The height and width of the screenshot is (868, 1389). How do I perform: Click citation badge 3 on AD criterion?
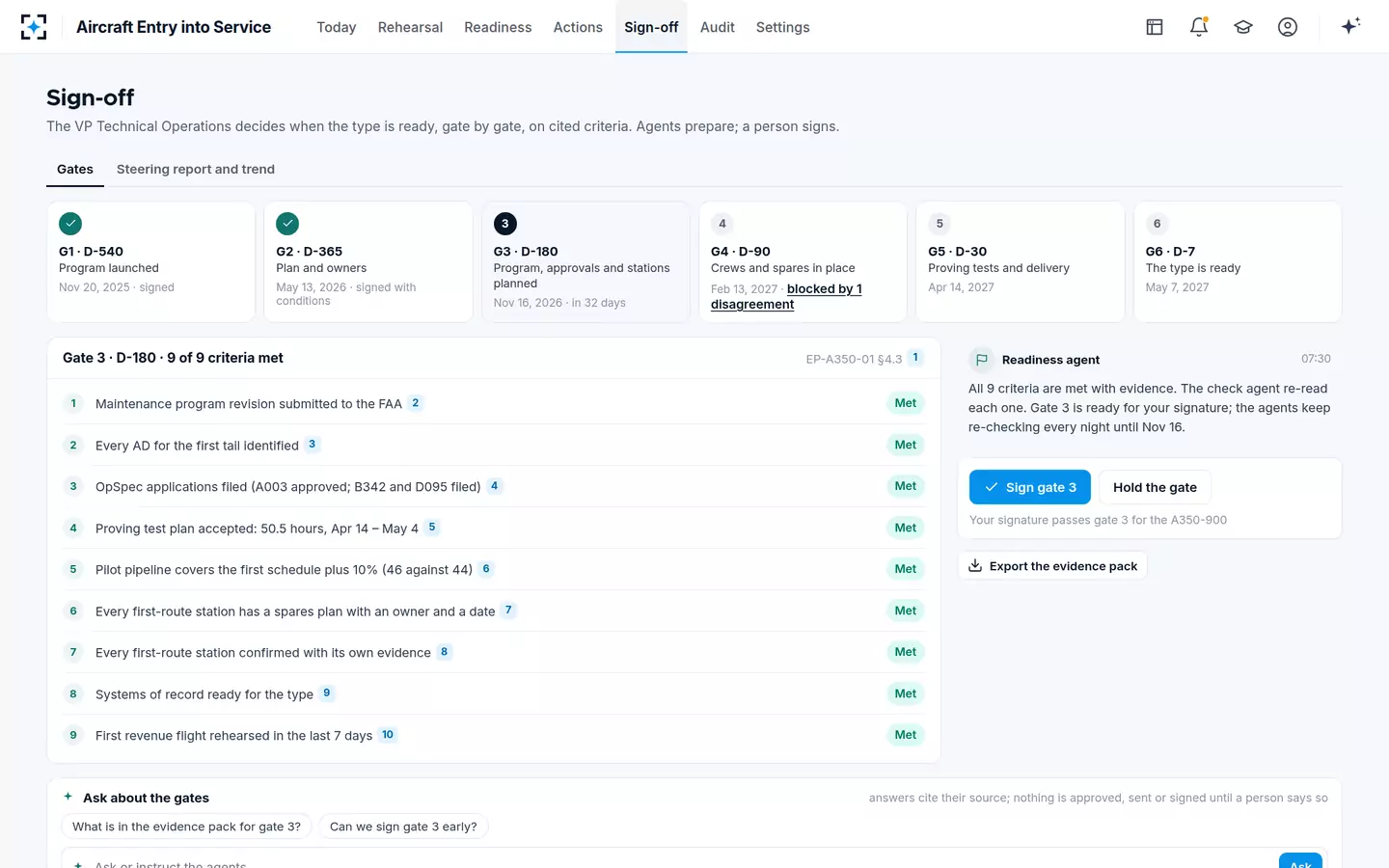click(x=313, y=445)
